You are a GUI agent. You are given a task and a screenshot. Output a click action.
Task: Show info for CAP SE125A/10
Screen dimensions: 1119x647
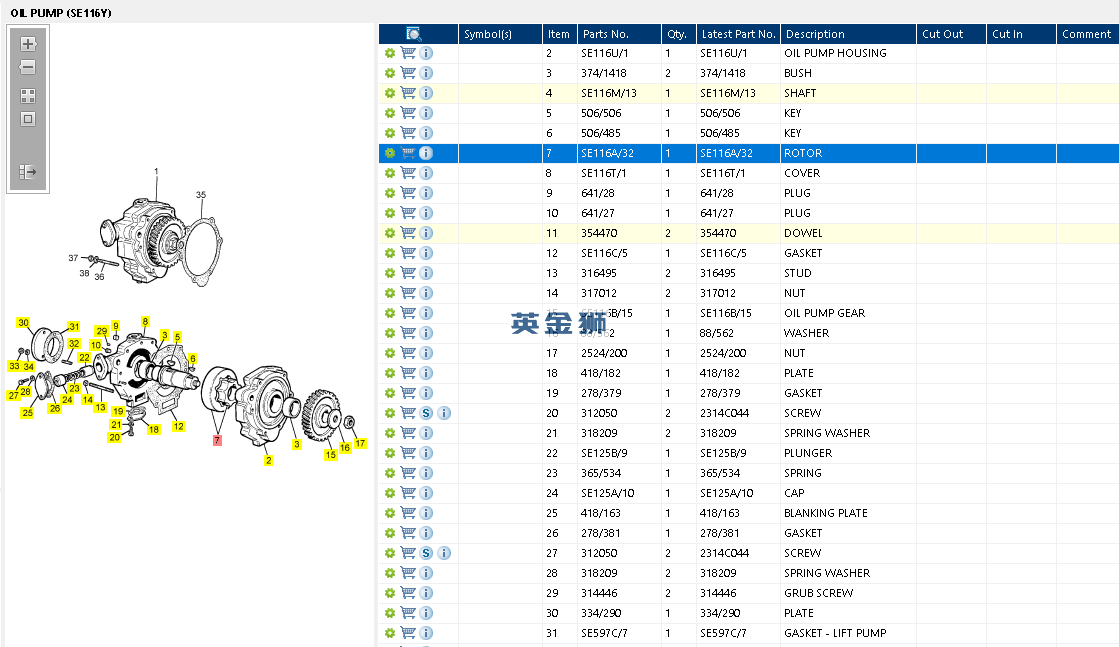(426, 493)
